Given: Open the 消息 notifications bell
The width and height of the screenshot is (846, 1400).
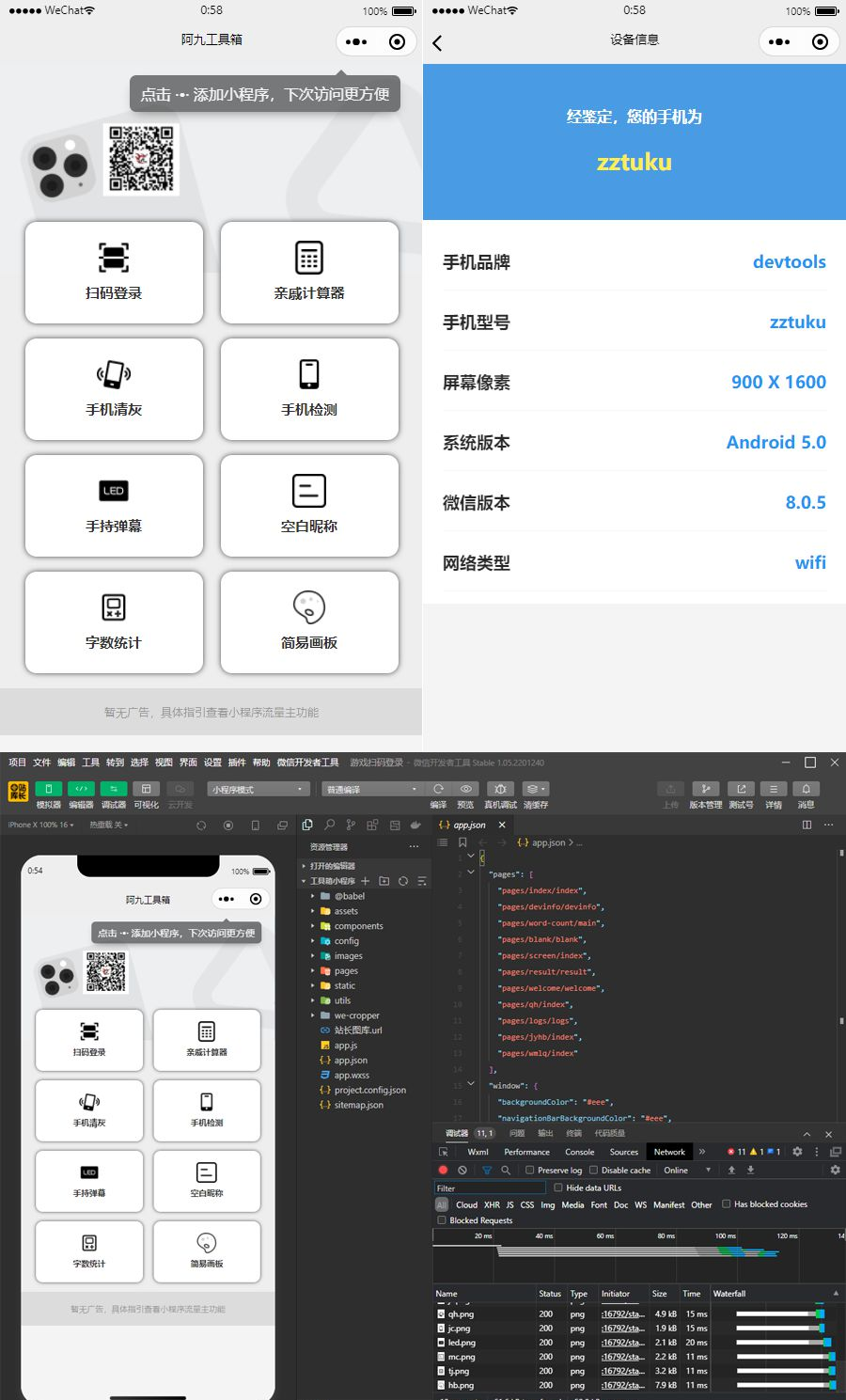Looking at the screenshot, I should [806, 789].
